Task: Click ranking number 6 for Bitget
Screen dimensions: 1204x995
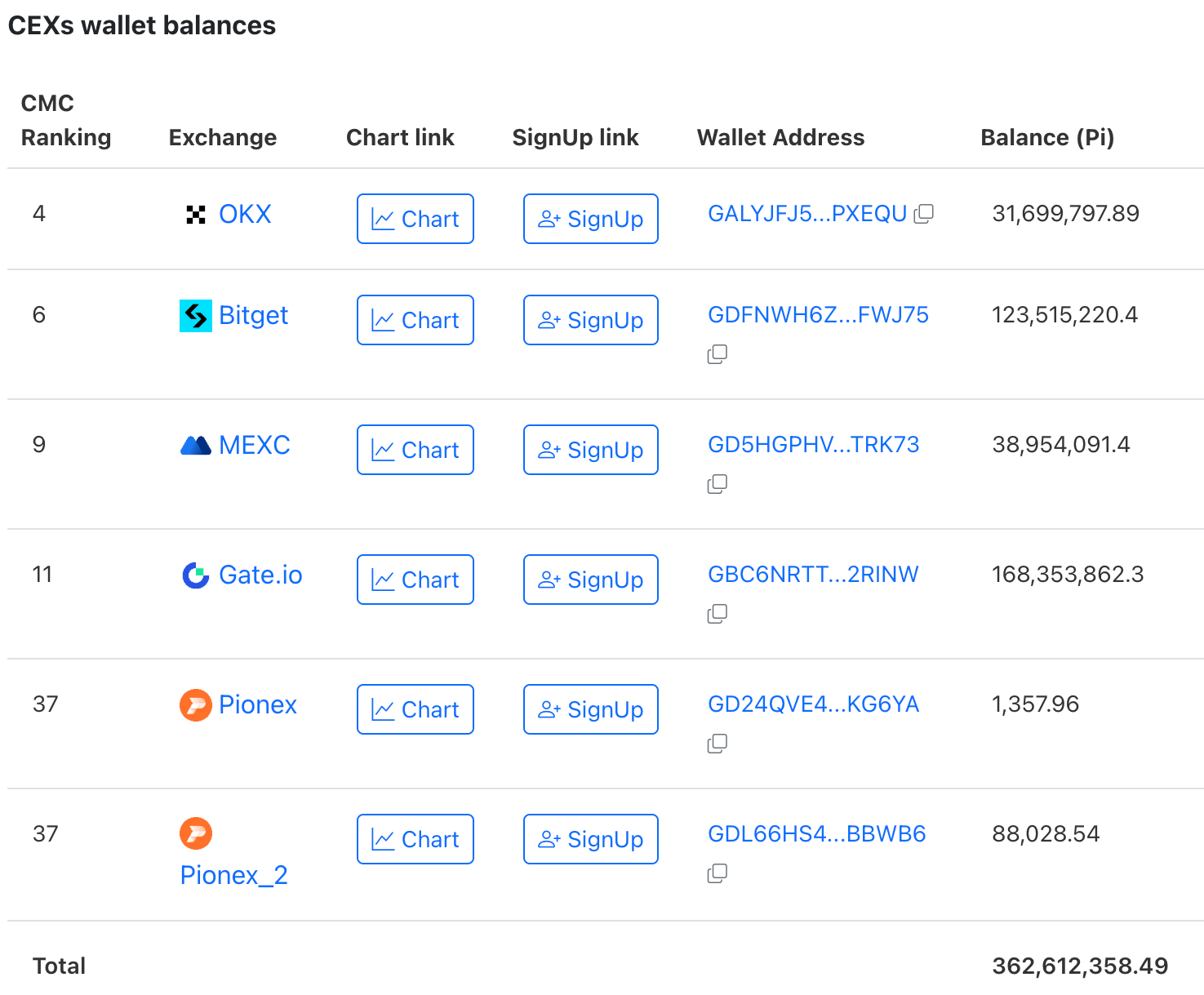Action: click(39, 315)
